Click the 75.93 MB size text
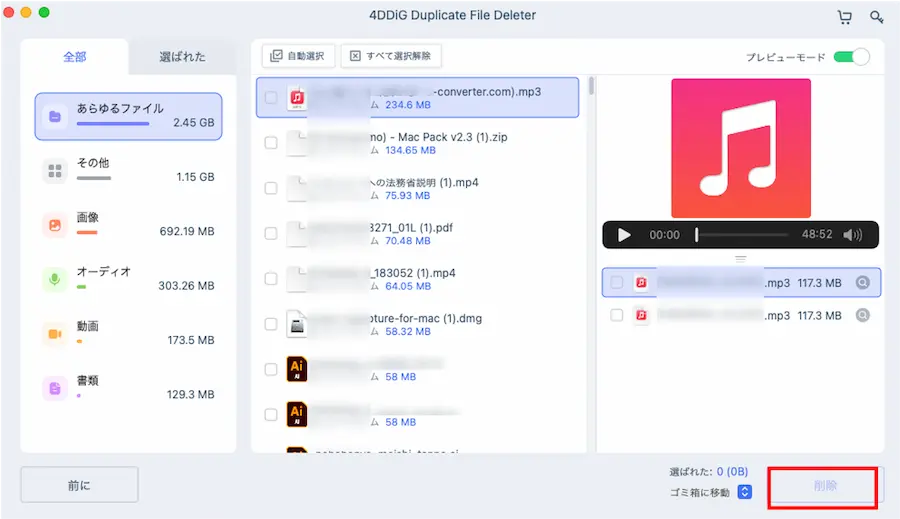 tap(408, 196)
